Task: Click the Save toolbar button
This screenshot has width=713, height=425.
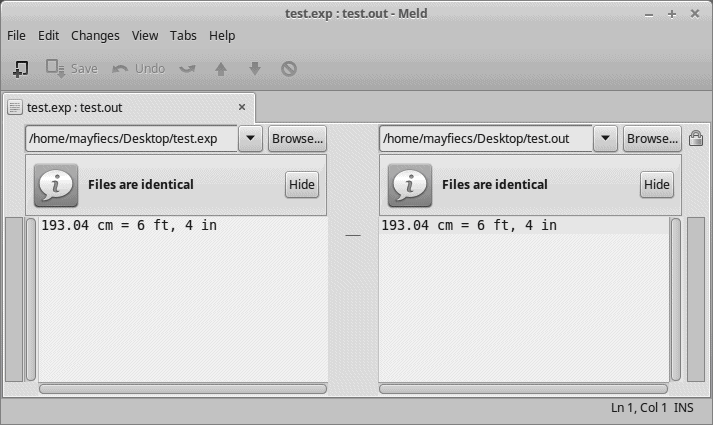Action: 72,69
